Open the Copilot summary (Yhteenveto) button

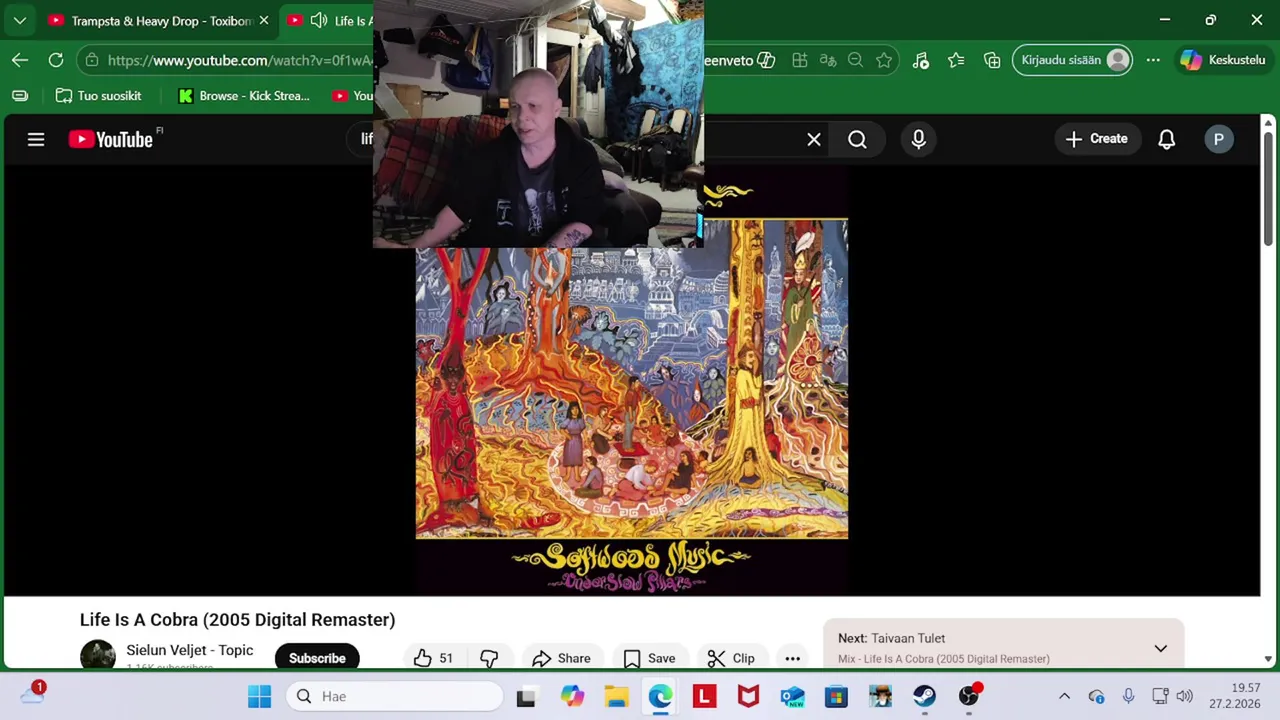(740, 60)
